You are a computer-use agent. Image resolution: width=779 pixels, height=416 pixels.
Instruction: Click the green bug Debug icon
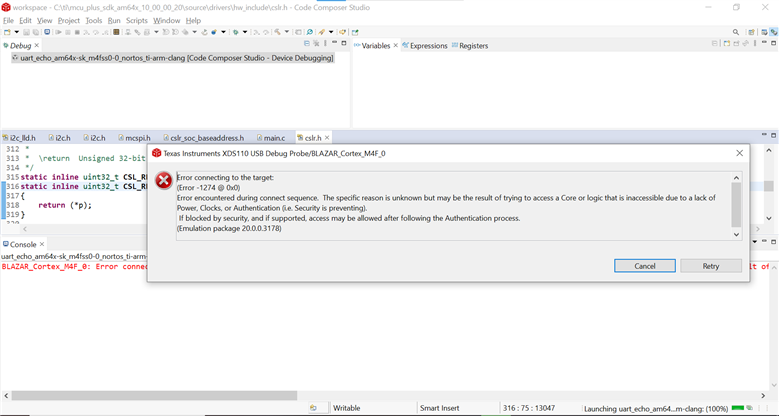[x=235, y=32]
